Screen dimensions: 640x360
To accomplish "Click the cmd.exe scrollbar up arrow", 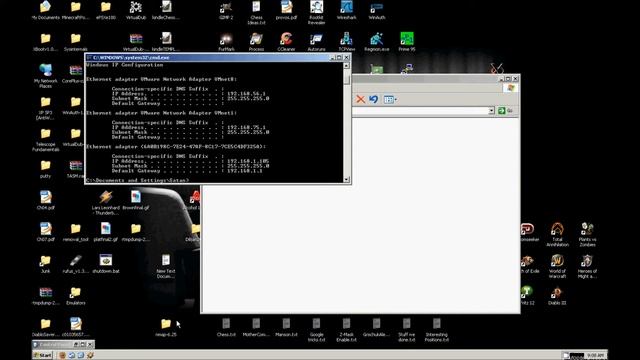I will tap(347, 65).
